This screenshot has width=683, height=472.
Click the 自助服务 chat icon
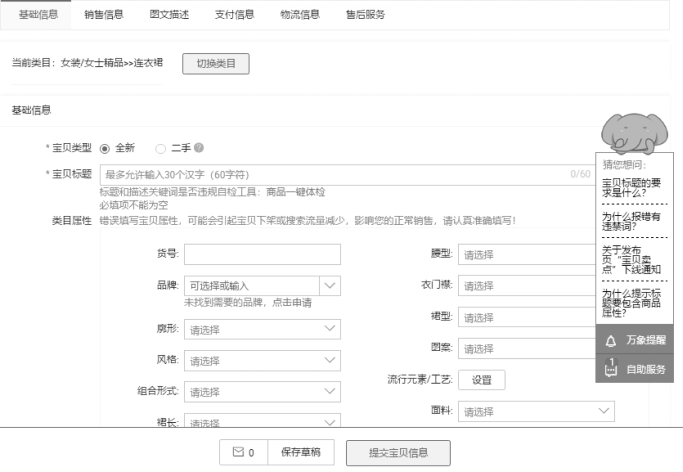pyautogui.click(x=611, y=368)
